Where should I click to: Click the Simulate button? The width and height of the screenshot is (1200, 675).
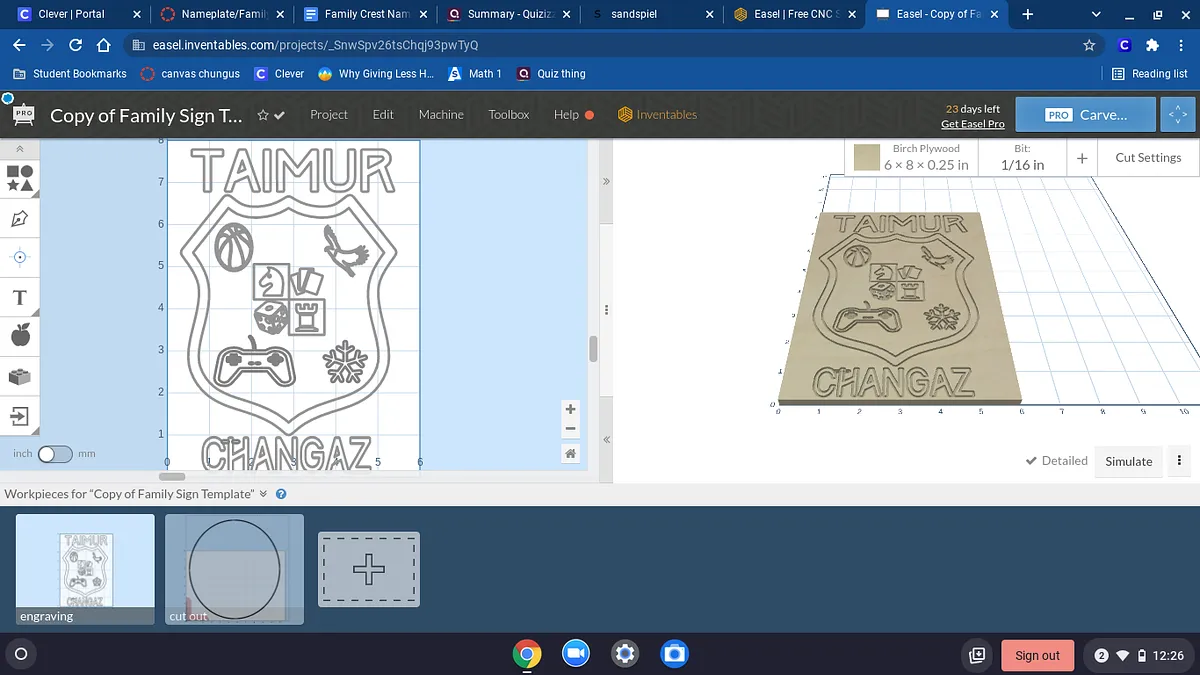pos(1128,461)
